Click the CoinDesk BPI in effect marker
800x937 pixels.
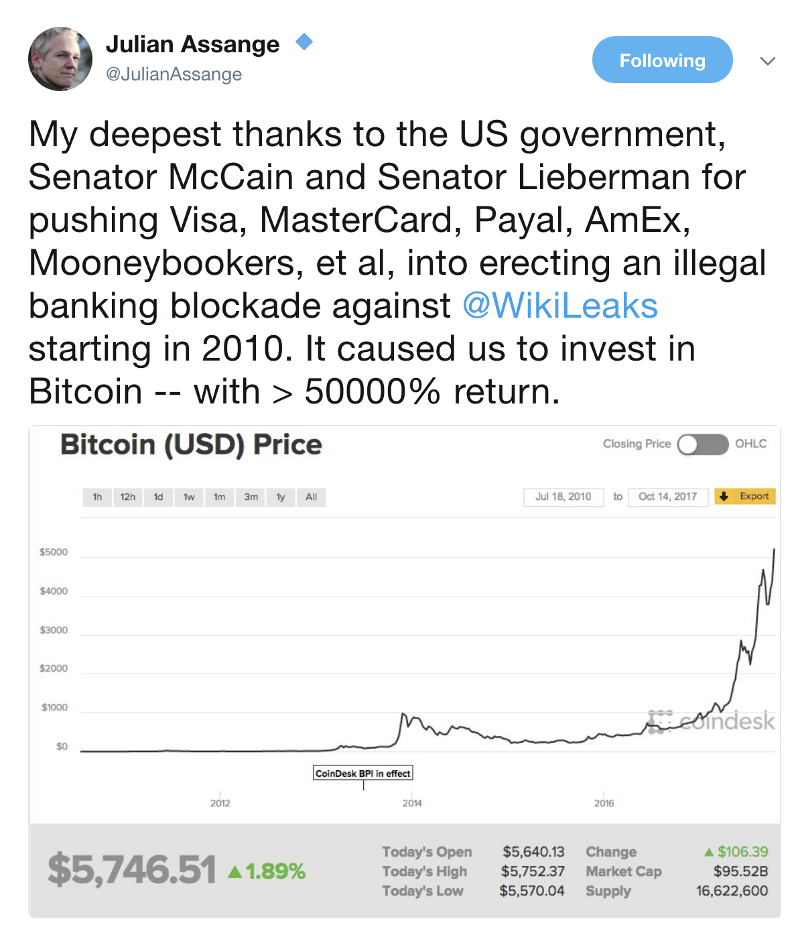click(x=362, y=773)
